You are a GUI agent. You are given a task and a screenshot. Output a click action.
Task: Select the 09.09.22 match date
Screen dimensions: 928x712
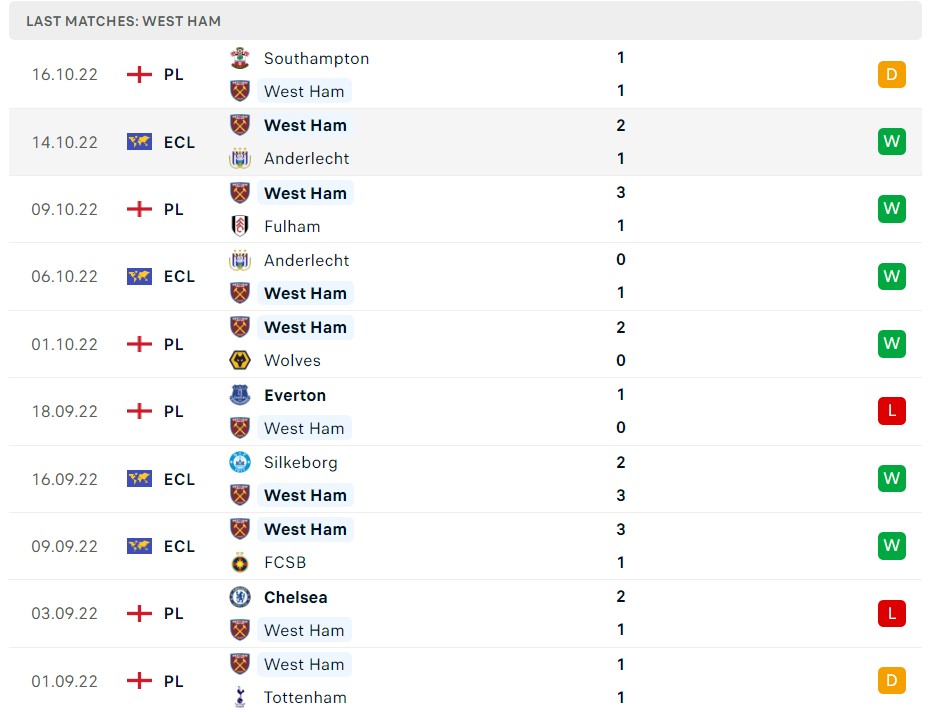click(x=65, y=546)
